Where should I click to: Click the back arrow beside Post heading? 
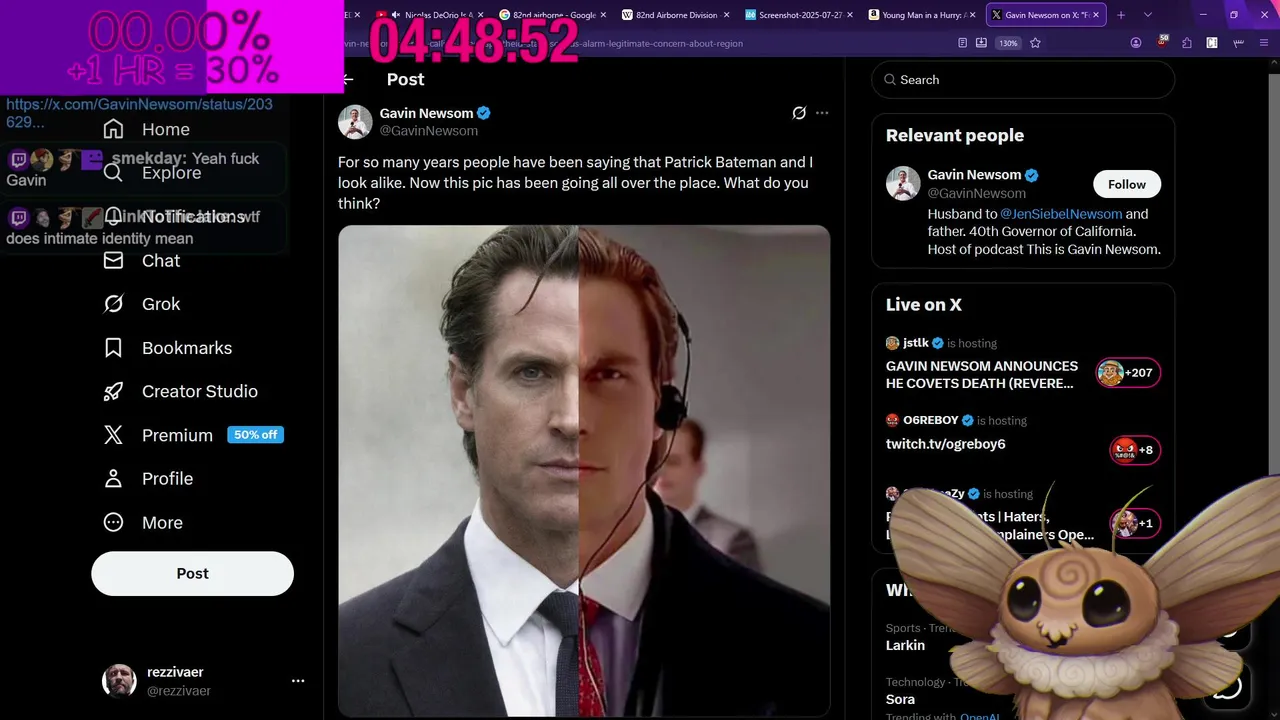coord(348,79)
